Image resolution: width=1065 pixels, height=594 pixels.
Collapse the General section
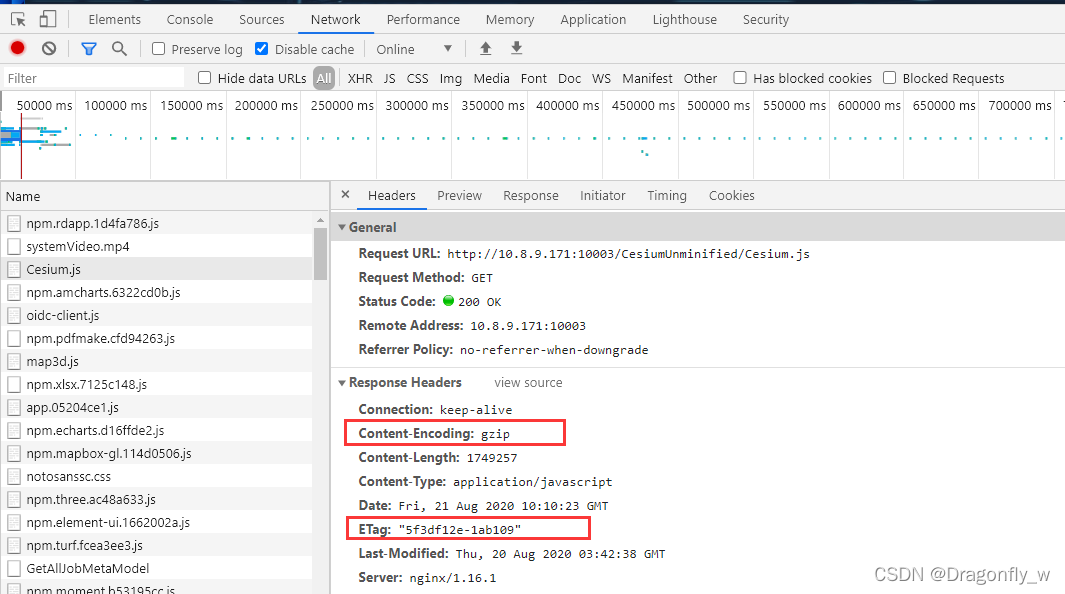click(342, 227)
